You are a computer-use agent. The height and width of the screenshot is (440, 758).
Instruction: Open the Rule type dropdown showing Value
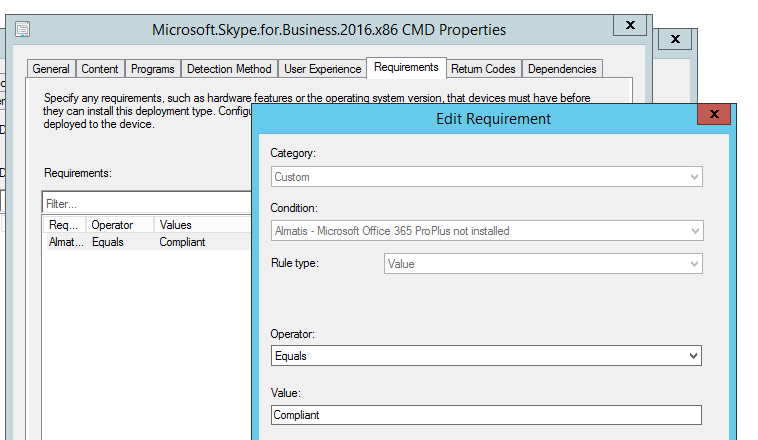tap(543, 264)
